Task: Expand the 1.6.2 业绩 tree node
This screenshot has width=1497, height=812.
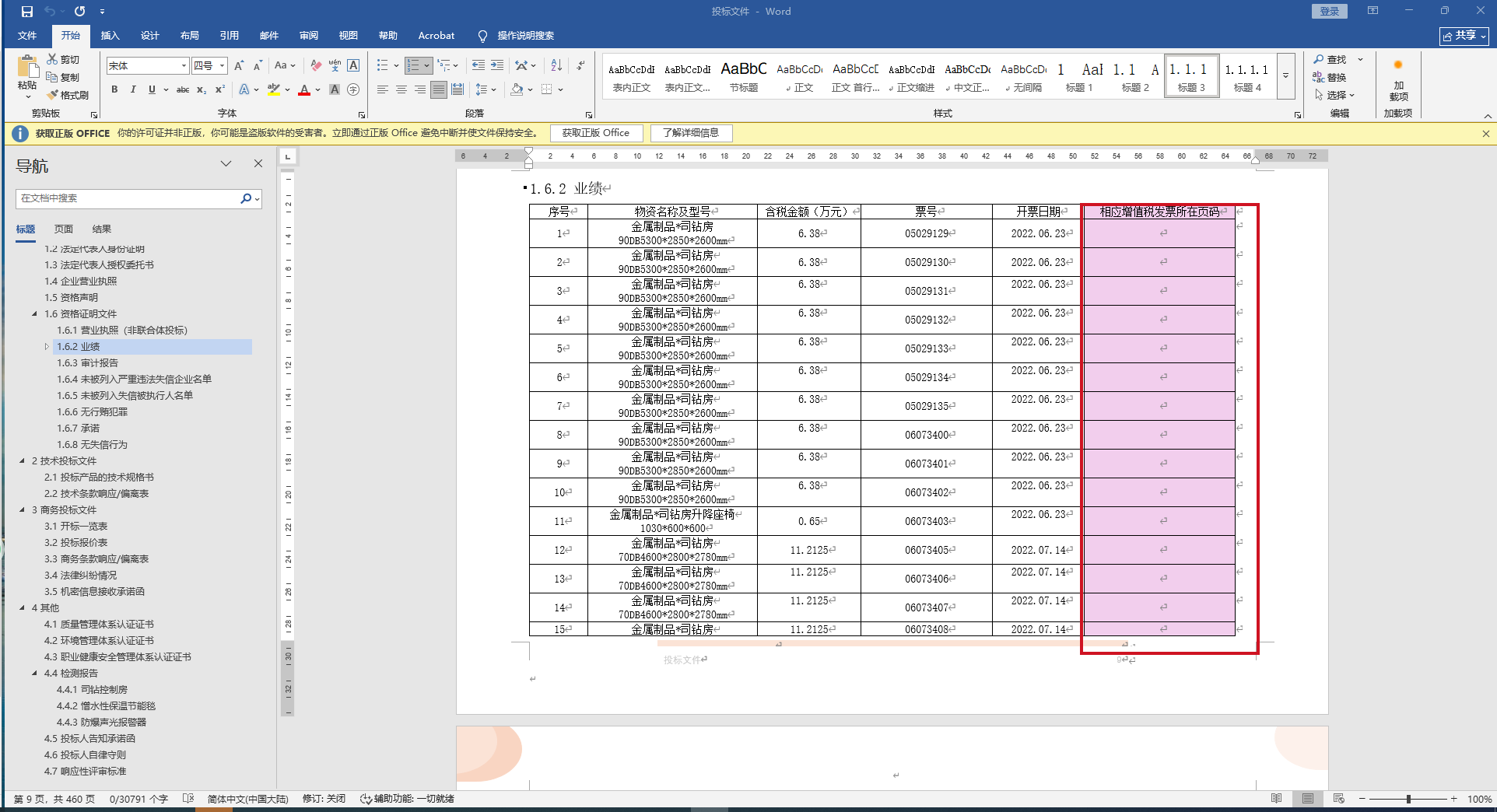Action: (47, 347)
